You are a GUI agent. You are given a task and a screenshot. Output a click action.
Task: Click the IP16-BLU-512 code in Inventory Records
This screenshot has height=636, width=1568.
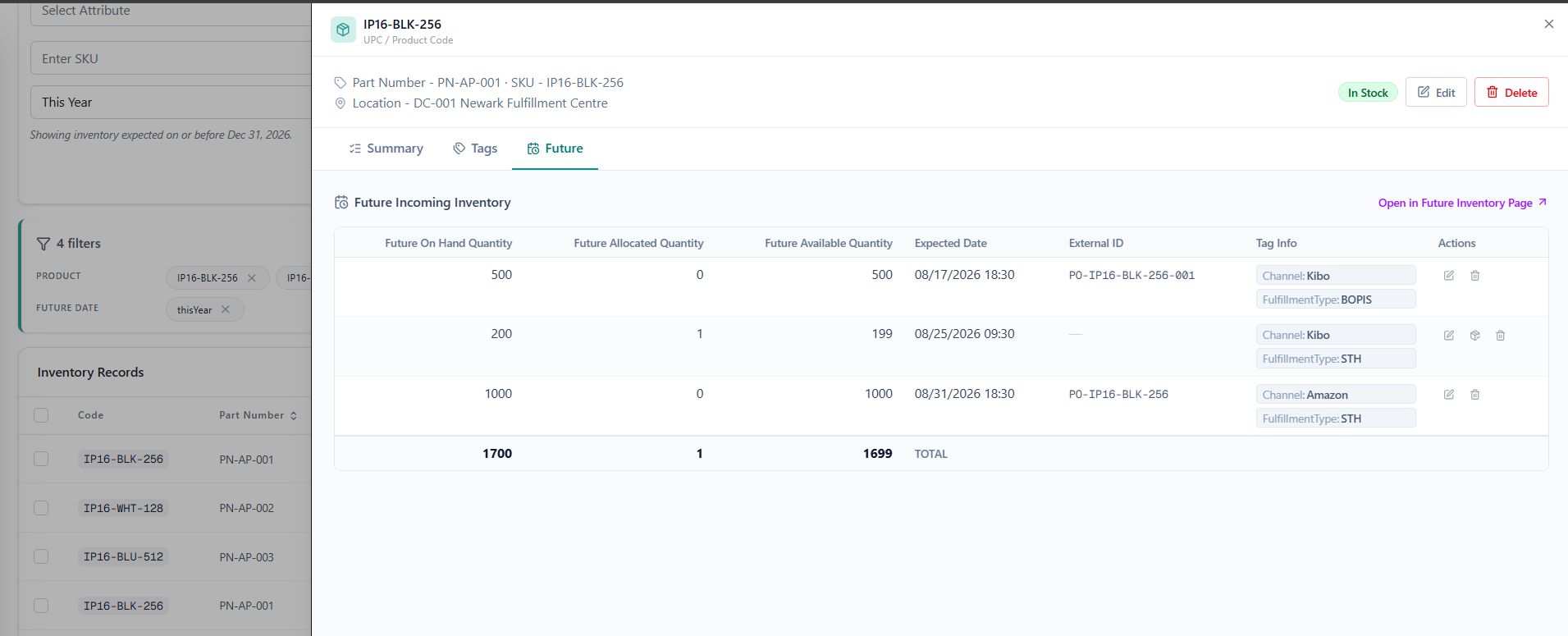click(x=123, y=556)
